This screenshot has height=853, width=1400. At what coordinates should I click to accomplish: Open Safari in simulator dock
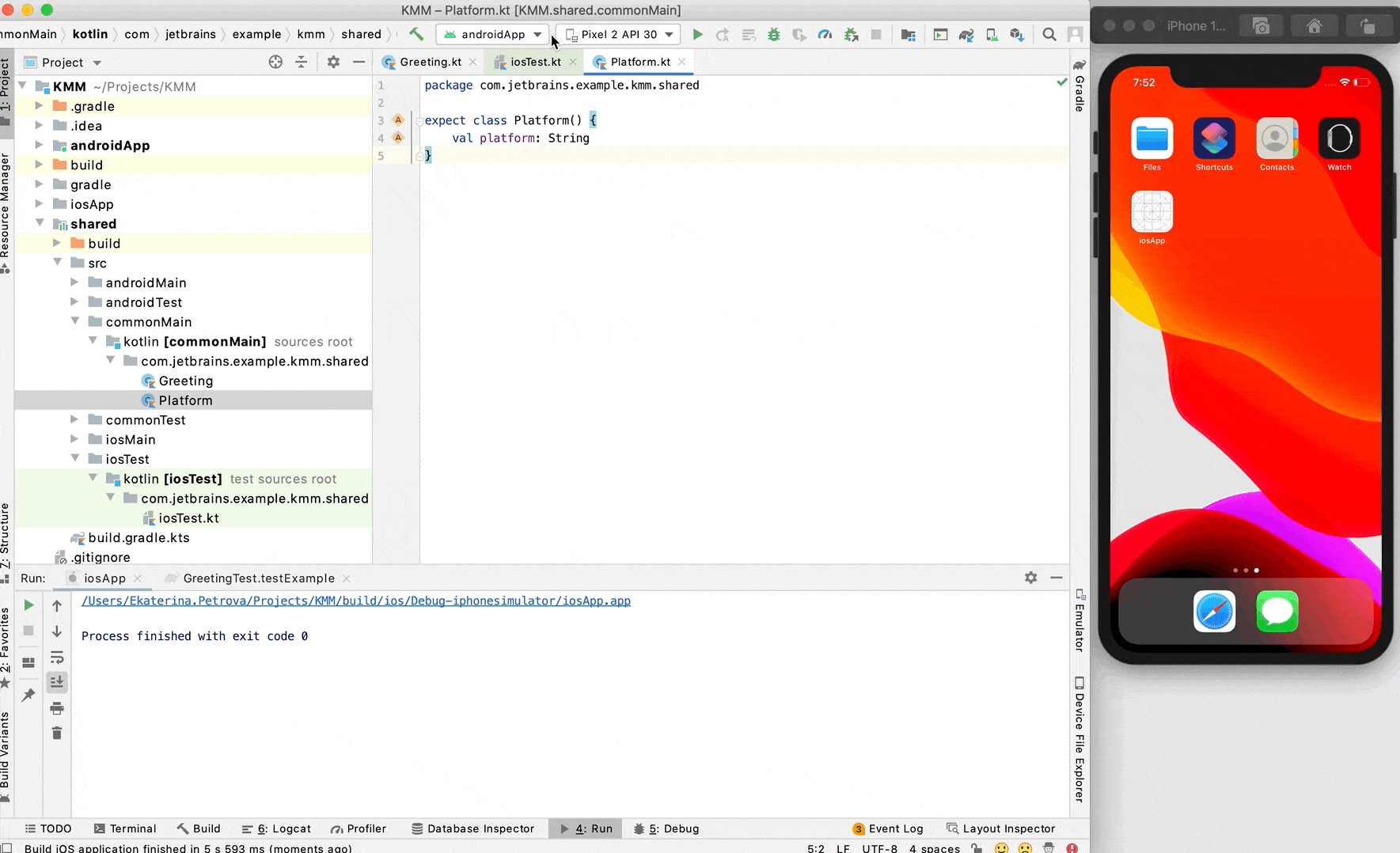point(1214,612)
